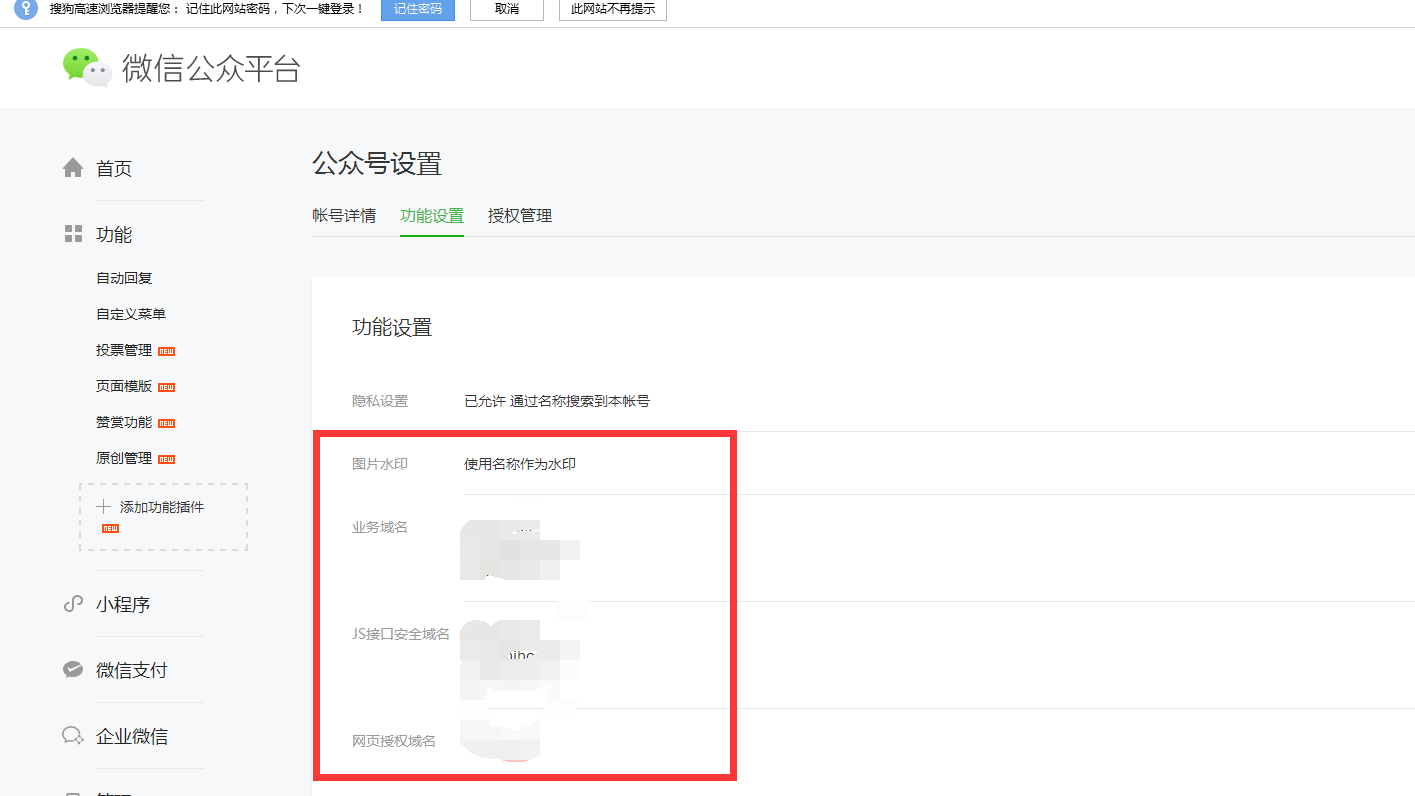Open 页面模版 in sidebar

(124, 386)
